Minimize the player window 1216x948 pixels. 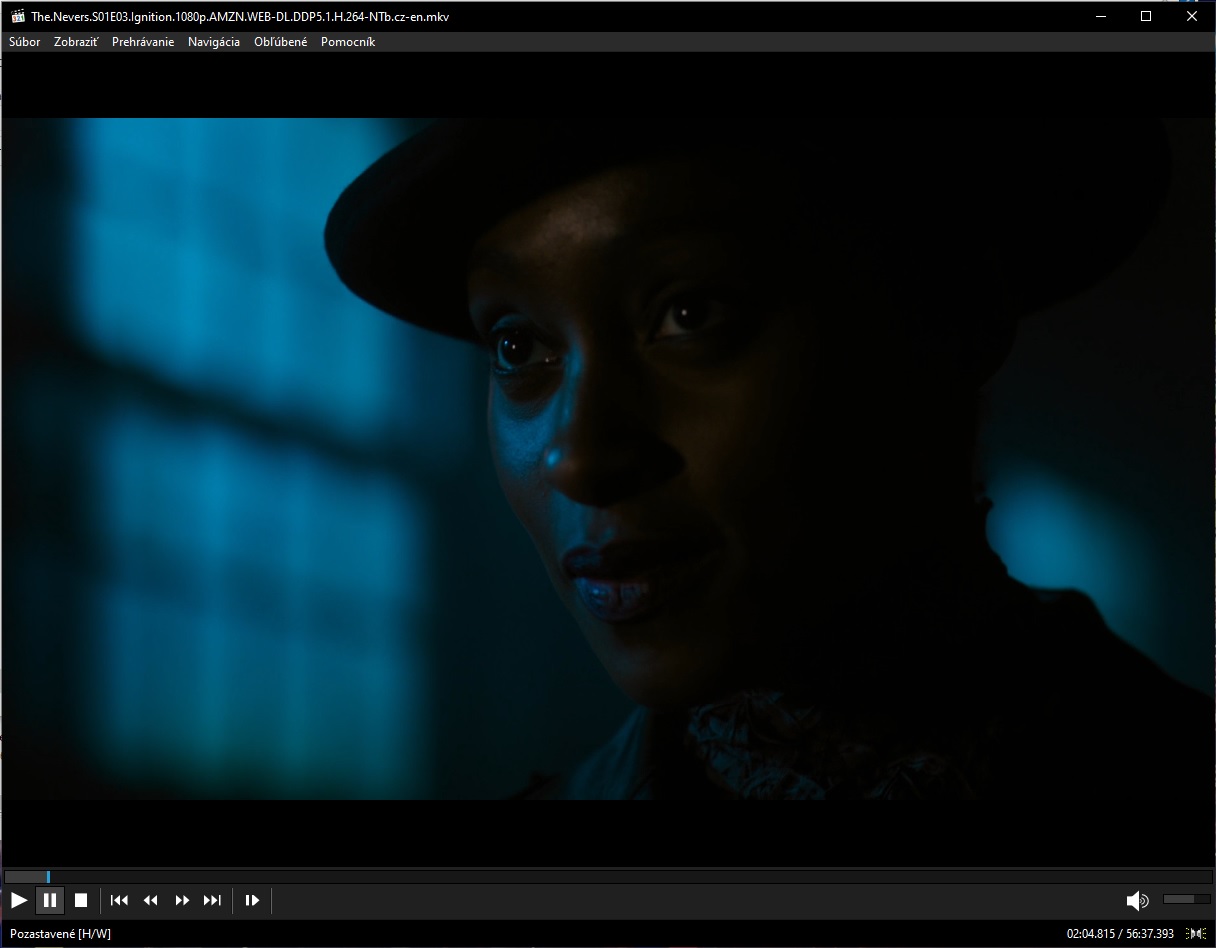click(x=1100, y=16)
